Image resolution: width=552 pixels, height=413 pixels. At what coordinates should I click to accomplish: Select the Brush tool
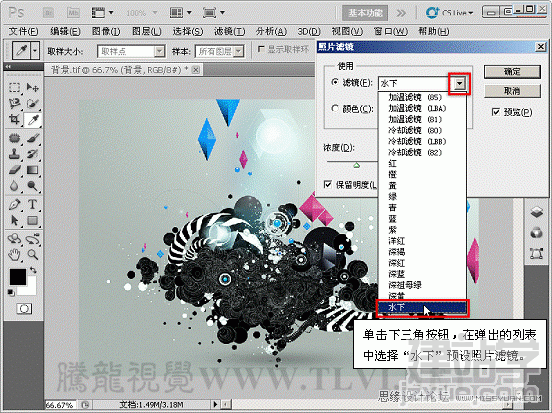pos(32,138)
